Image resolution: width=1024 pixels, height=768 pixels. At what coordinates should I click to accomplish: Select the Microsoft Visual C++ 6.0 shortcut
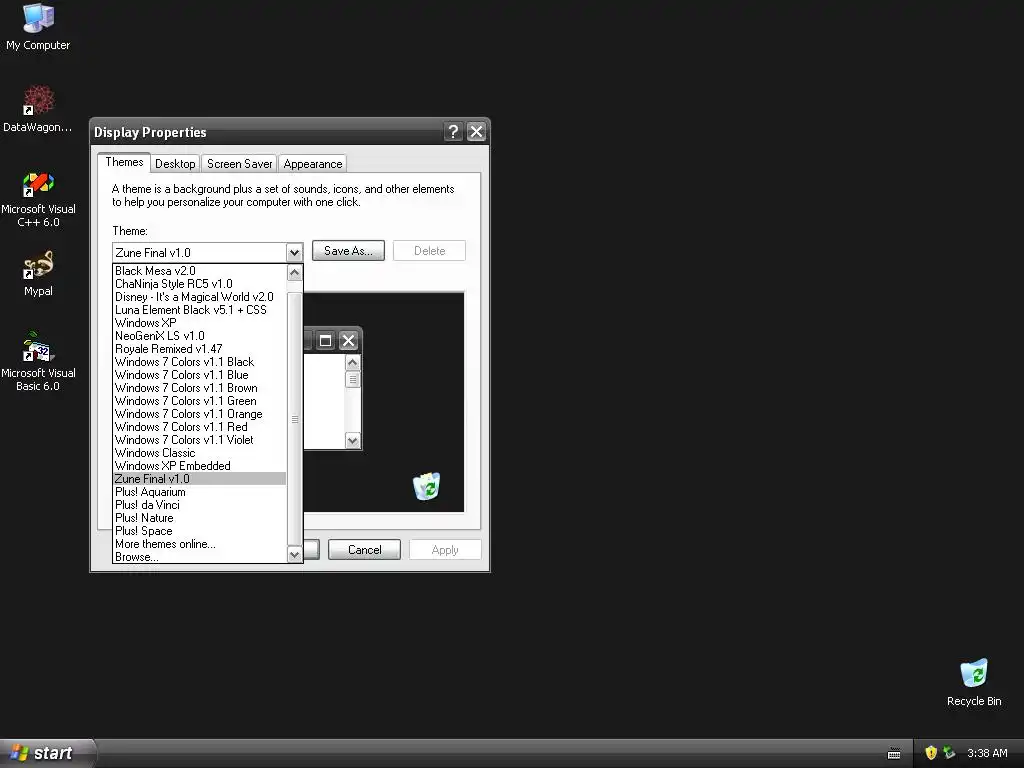tap(38, 199)
